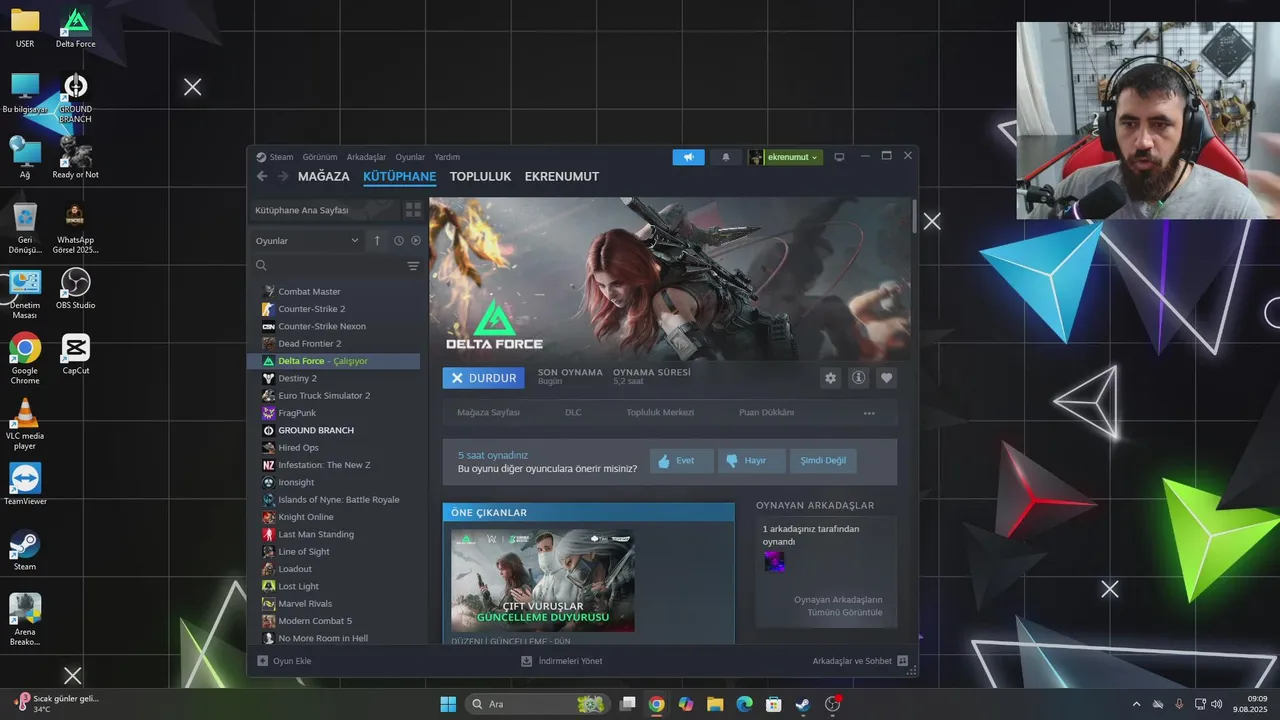This screenshot has height=720, width=1280.
Task: Open Arkadaşlar ve Sohbet
Action: (860, 661)
